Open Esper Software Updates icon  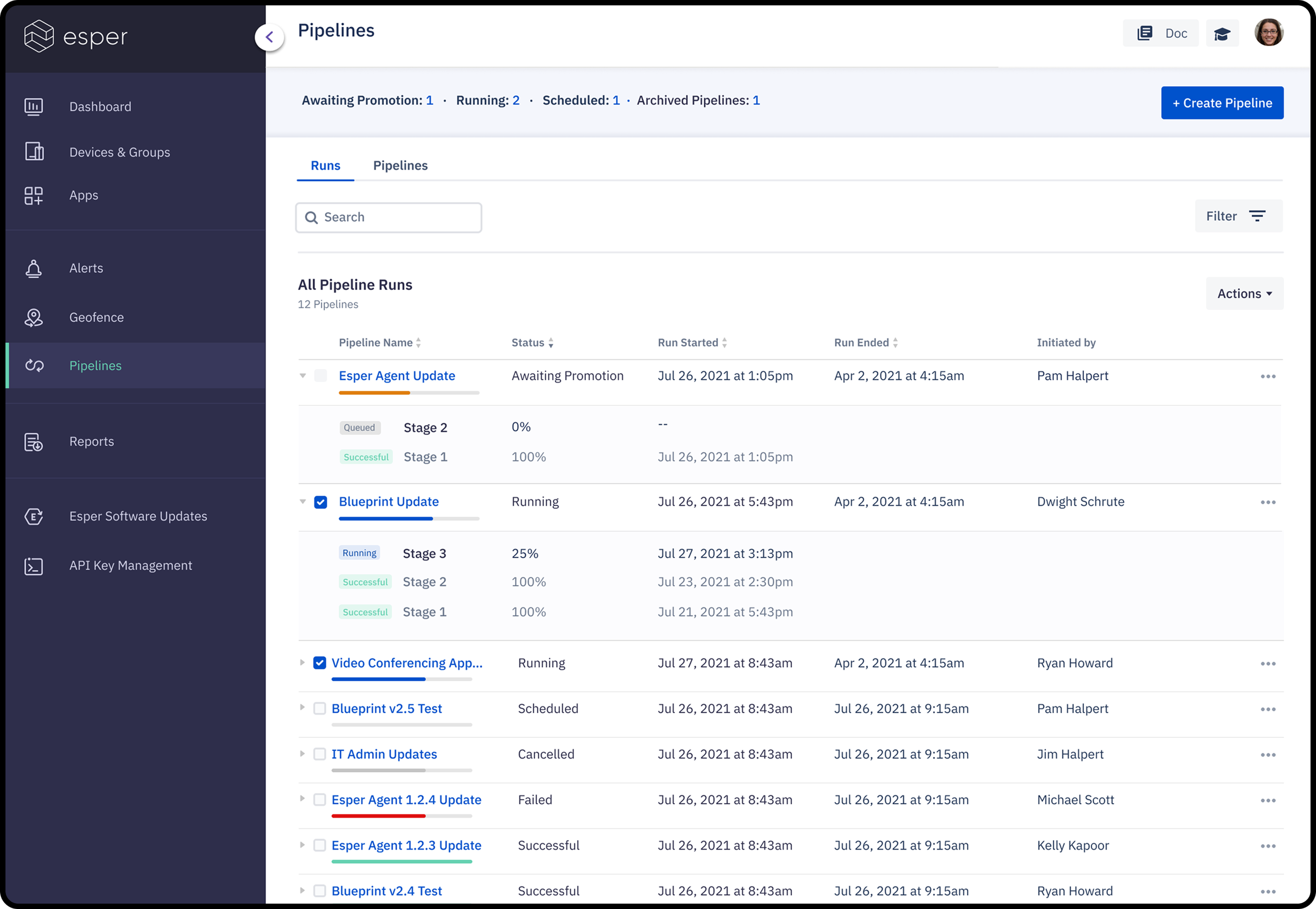(x=34, y=516)
